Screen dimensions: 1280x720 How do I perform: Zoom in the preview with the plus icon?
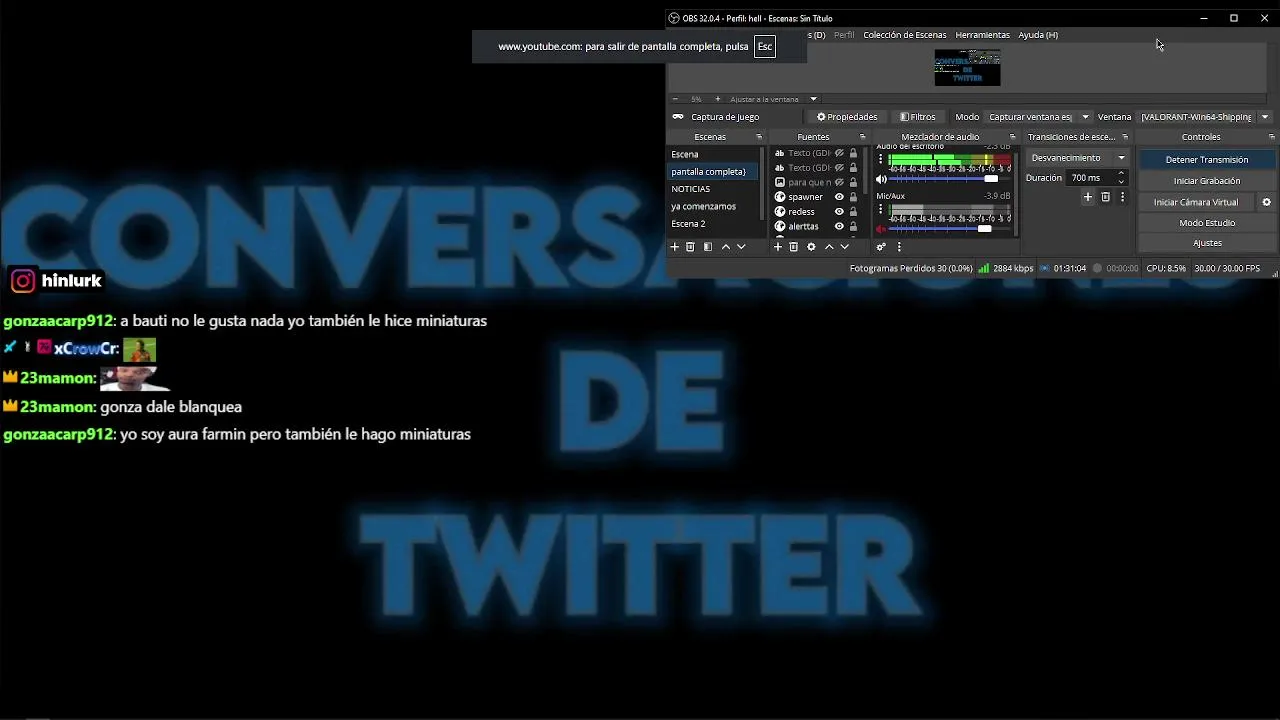tap(717, 99)
